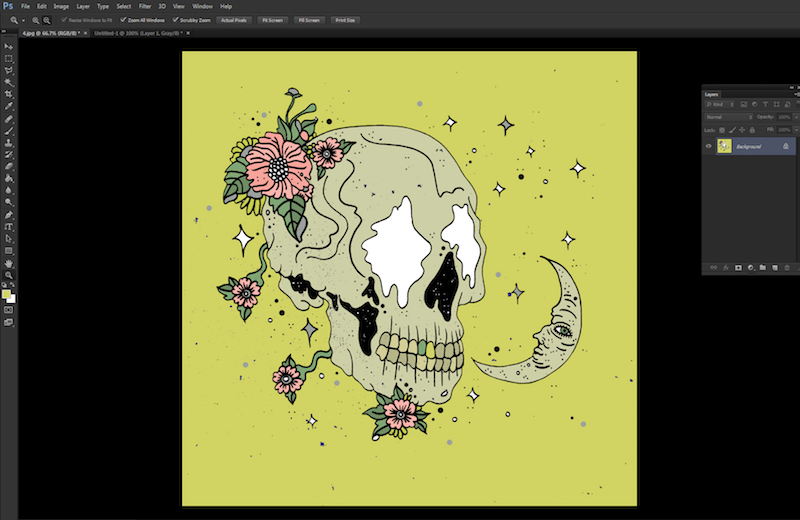
Task: Select the Healing Brush tool
Action: 9,119
